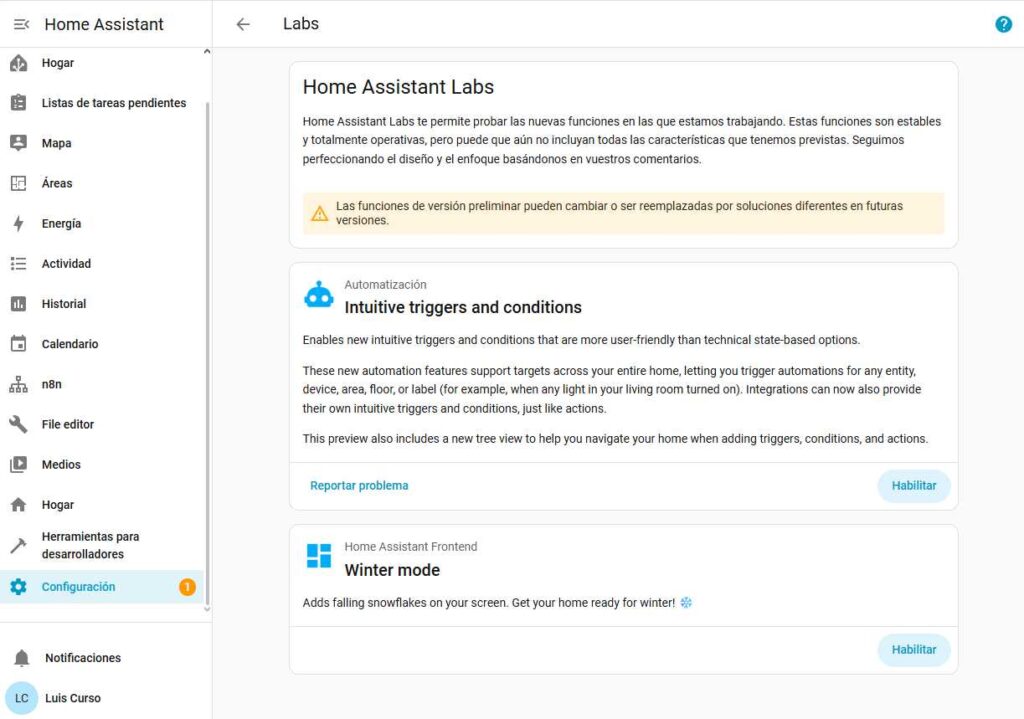
Task: Open Herramientas para desarrolladores
Action: (90, 545)
